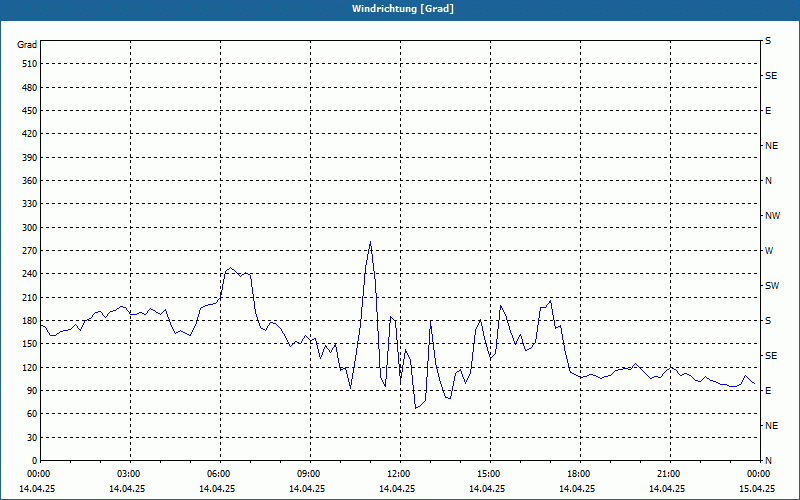The image size is (800, 500).
Task: Click the NW compass label
Action: [772, 216]
